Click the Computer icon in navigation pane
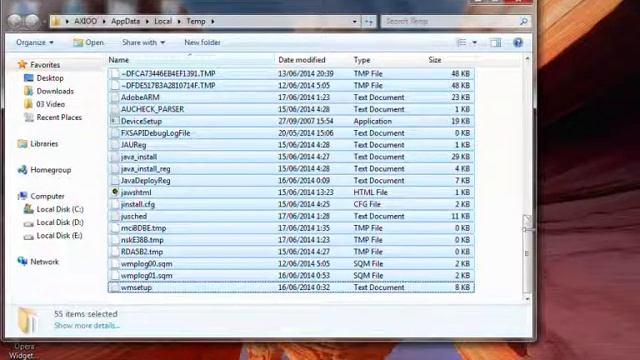Screen dimensions: 640x360 (22, 196)
